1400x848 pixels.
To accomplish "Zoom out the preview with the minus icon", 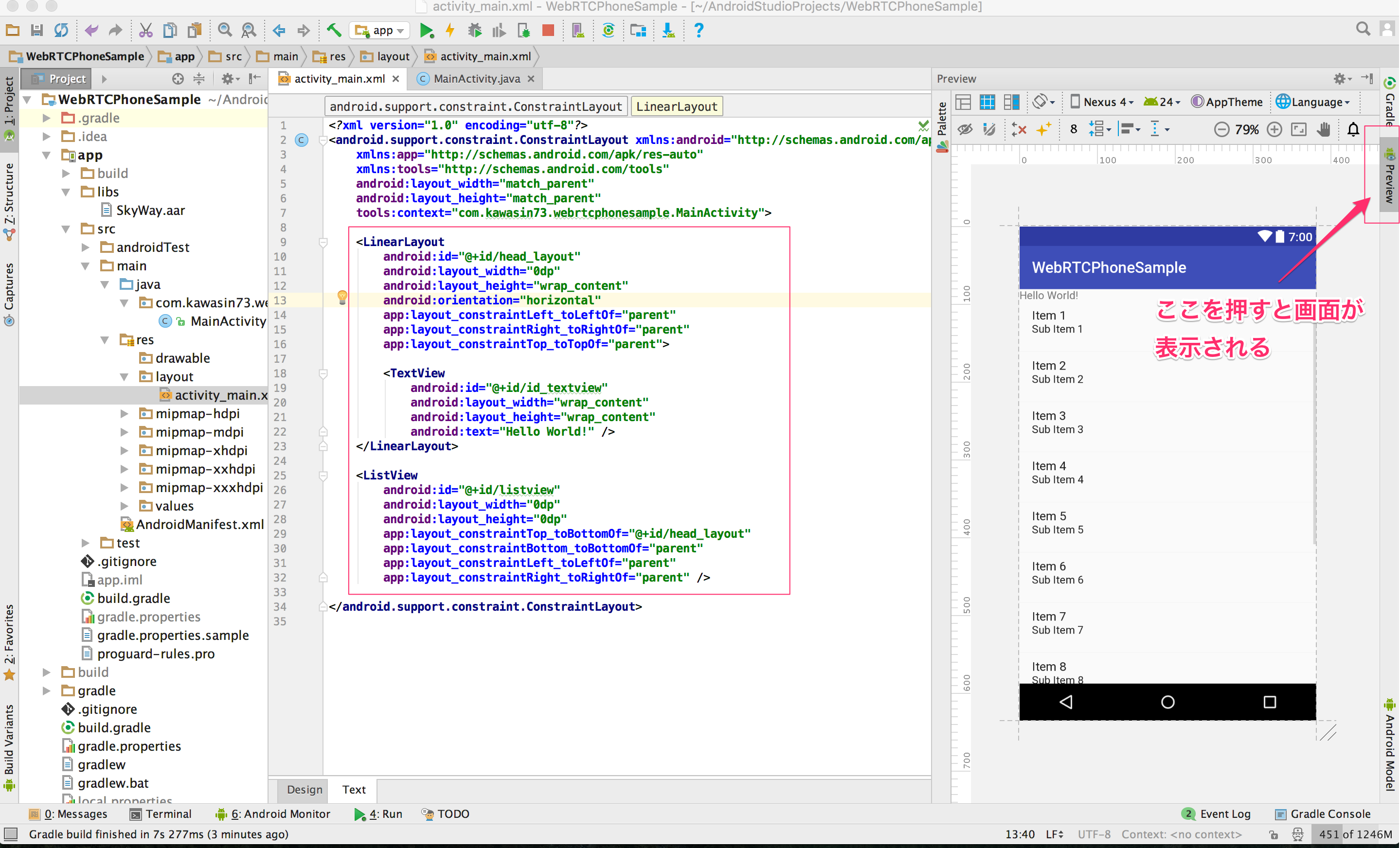I will point(1222,129).
